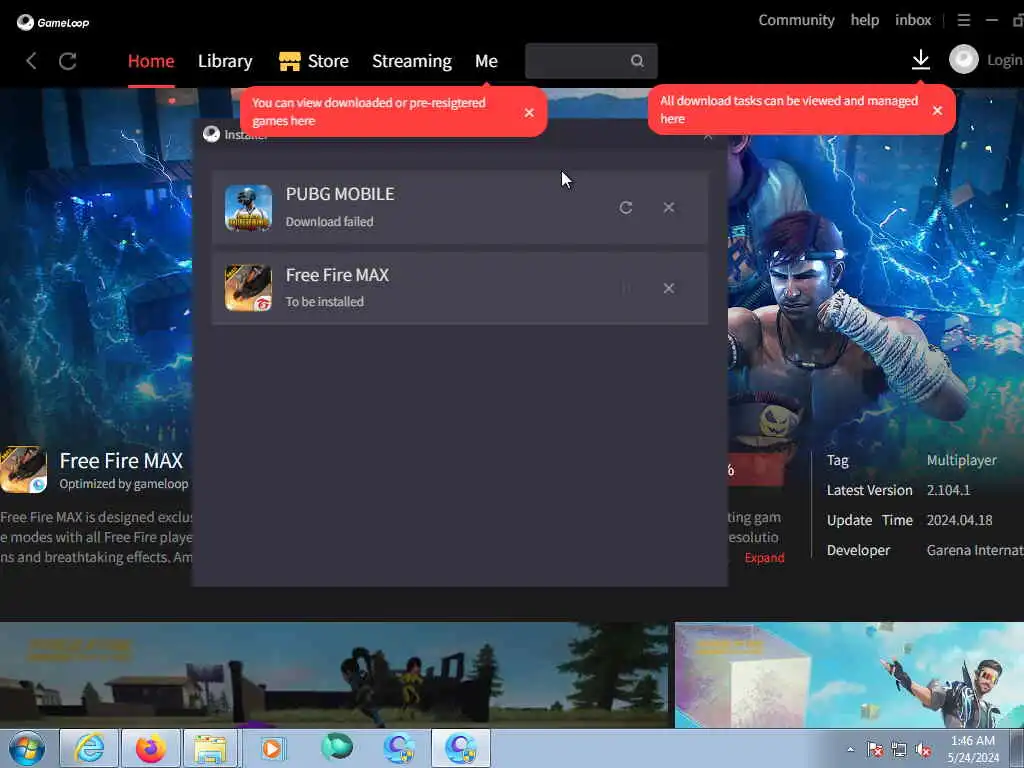The image size is (1024, 768).
Task: Go to the Streaming tab
Action: [x=411, y=61]
